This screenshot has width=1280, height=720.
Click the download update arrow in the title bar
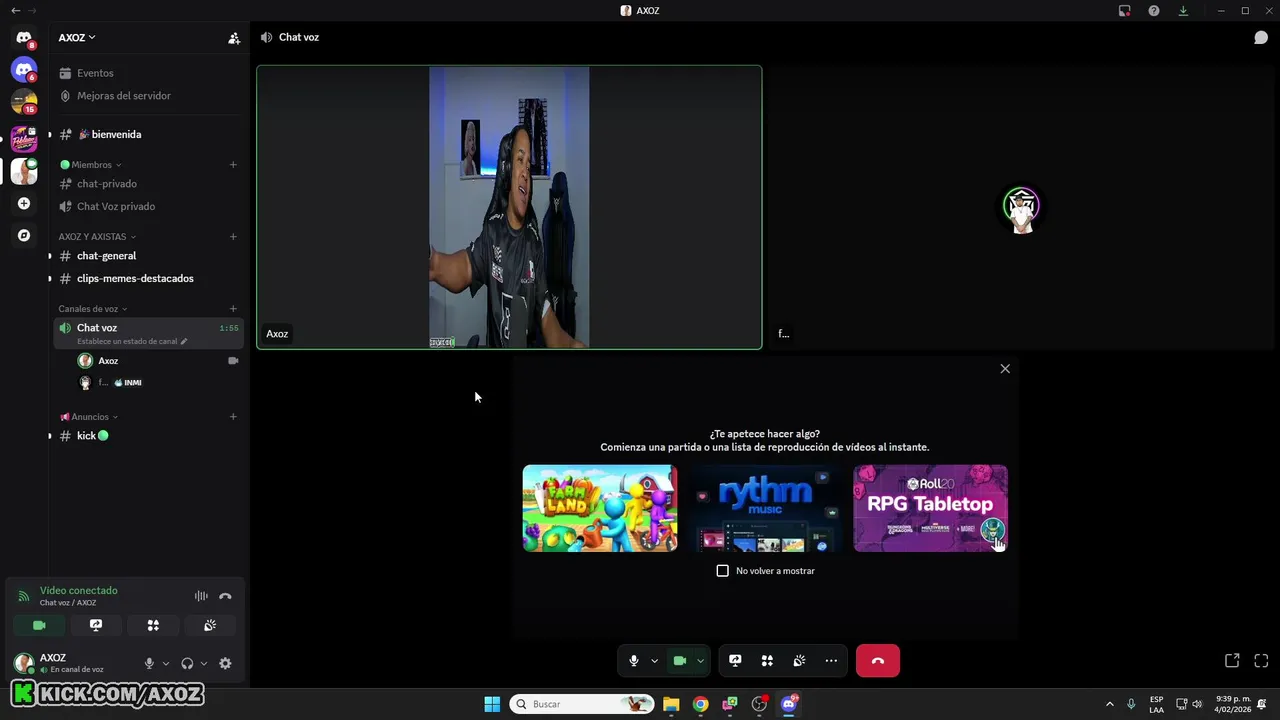pyautogui.click(x=1183, y=11)
